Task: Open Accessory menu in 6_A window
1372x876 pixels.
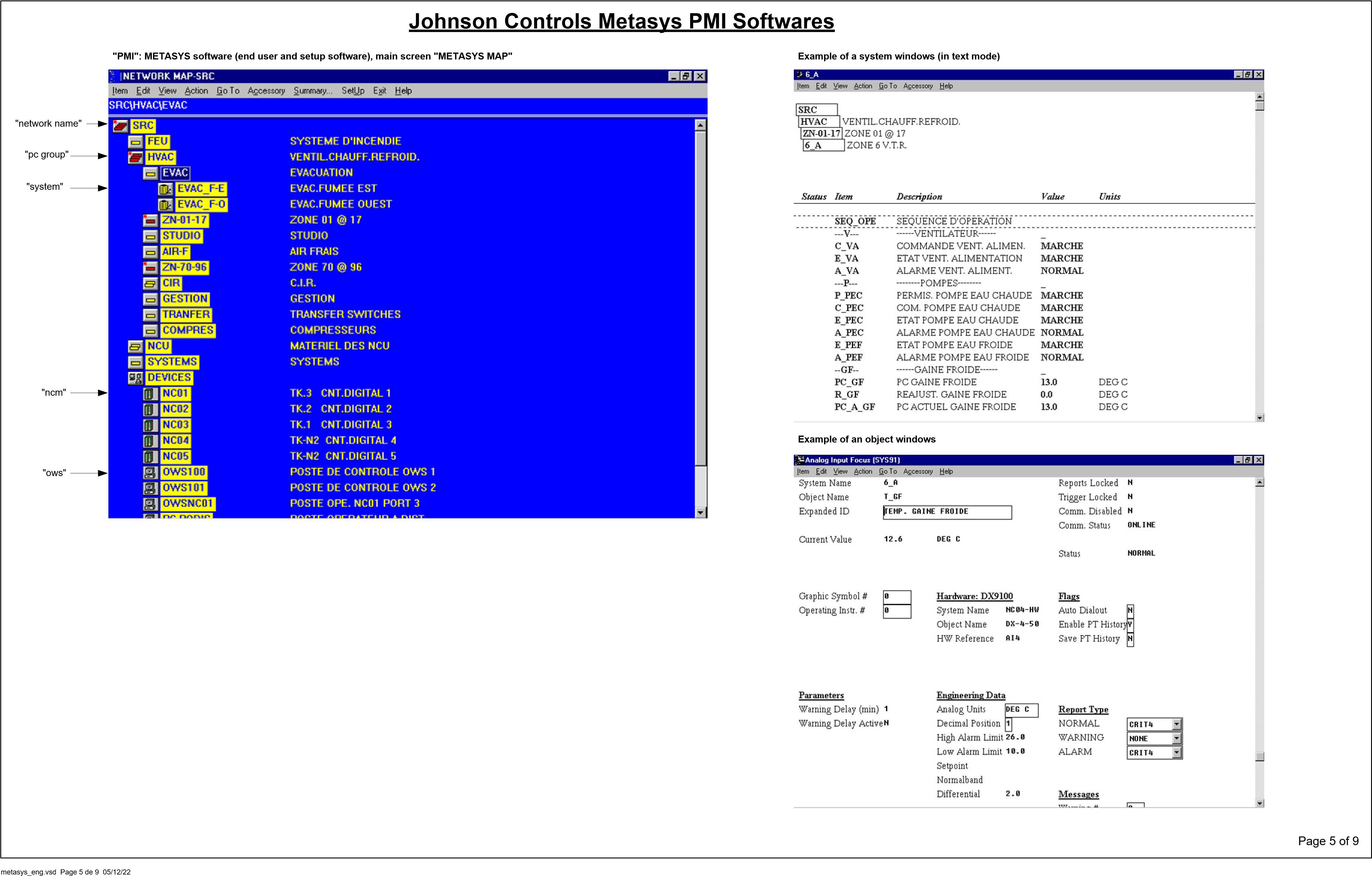Action: [x=918, y=86]
